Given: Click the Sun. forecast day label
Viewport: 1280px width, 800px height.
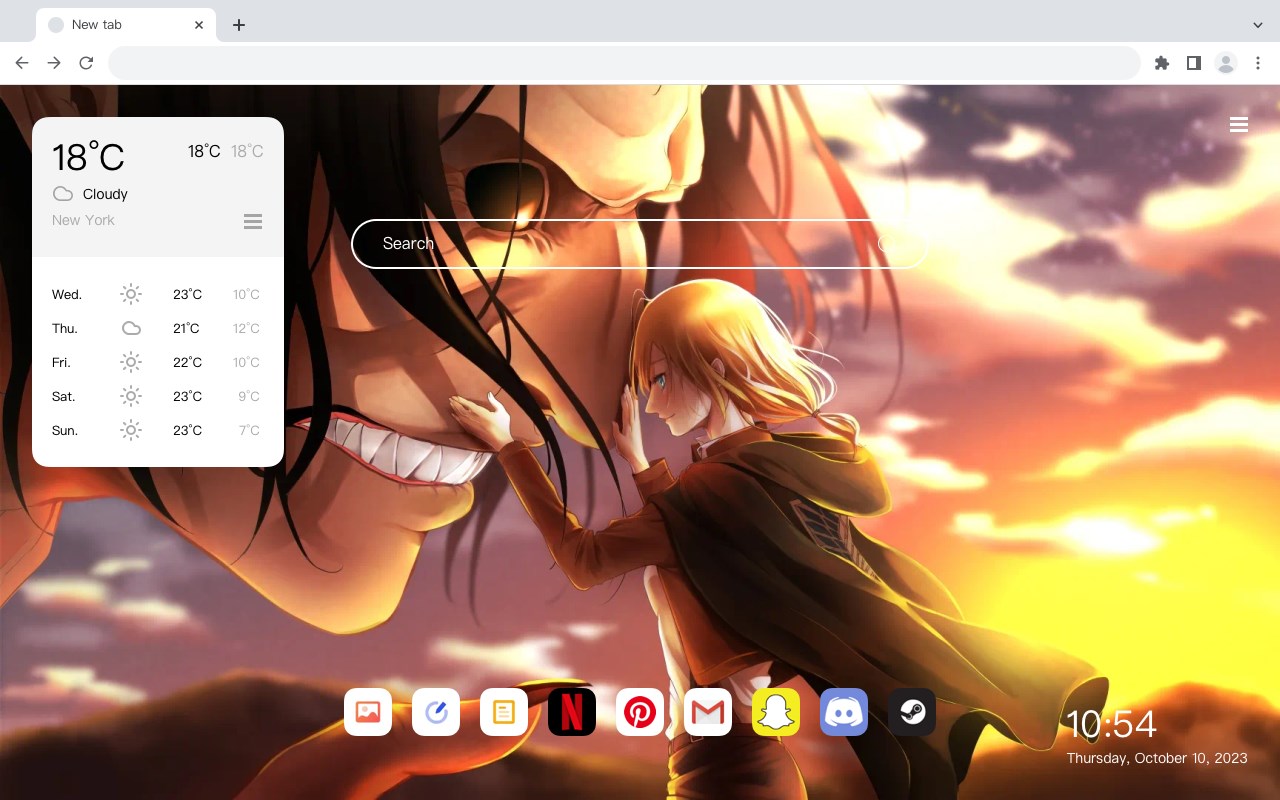Looking at the screenshot, I should (65, 430).
